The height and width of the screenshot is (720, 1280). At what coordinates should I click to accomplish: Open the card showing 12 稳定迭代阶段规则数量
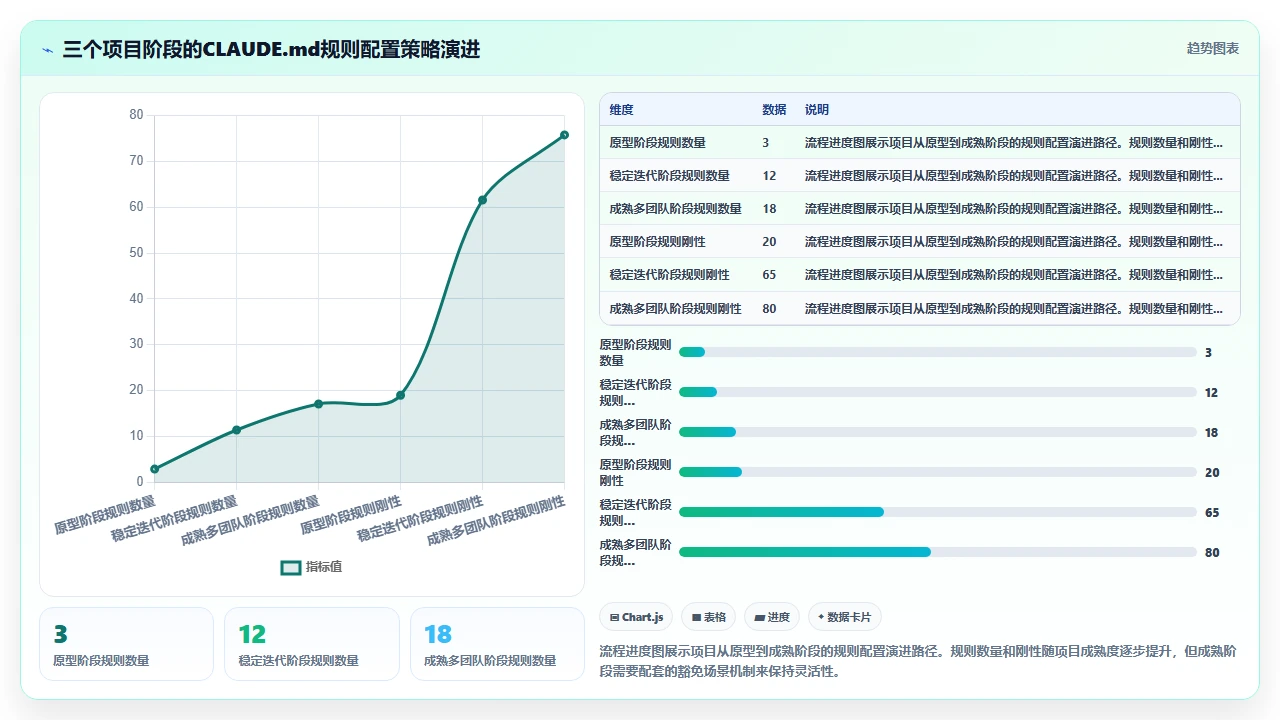pyautogui.click(x=312, y=644)
